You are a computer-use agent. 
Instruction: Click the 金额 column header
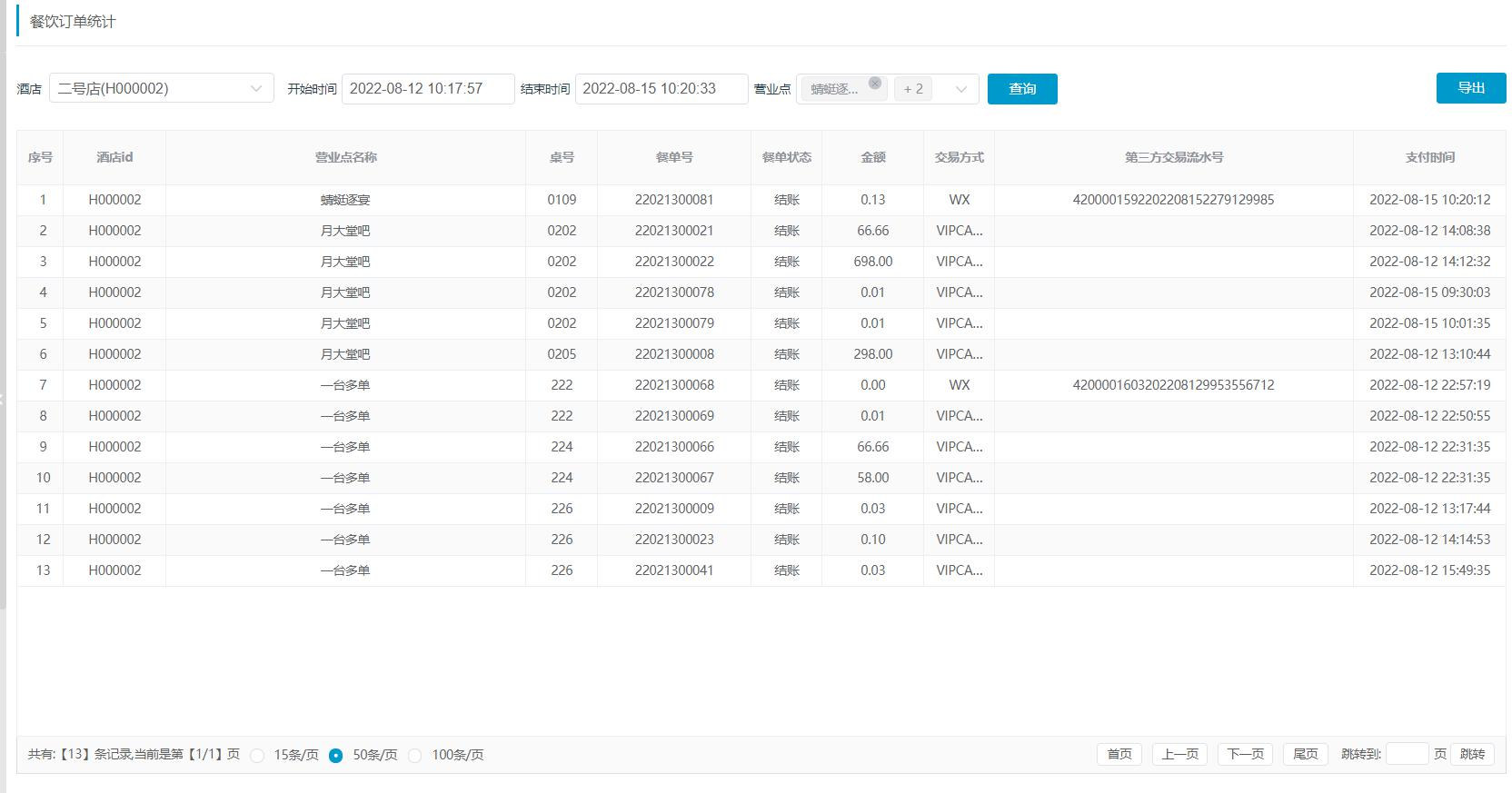tap(872, 157)
